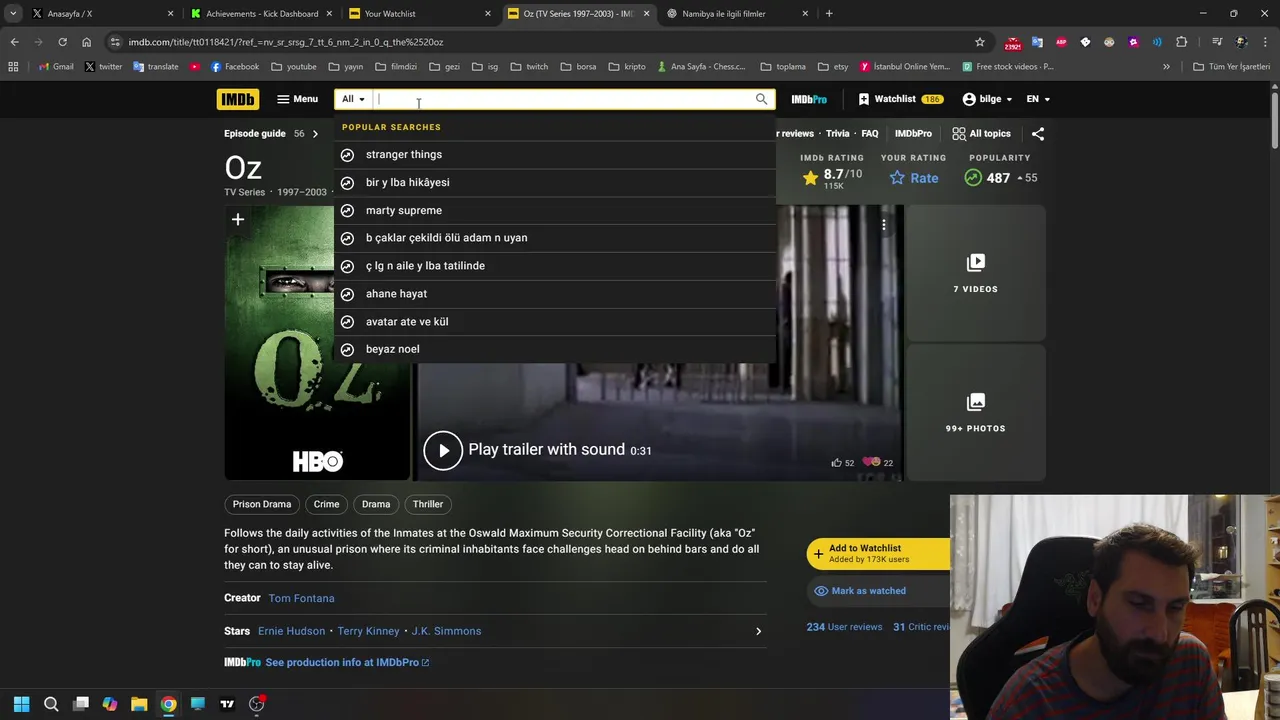Viewport: 1280px width, 720px height.
Task: Open the 'filmdizi' bookmarks folder
Action: pos(396,67)
